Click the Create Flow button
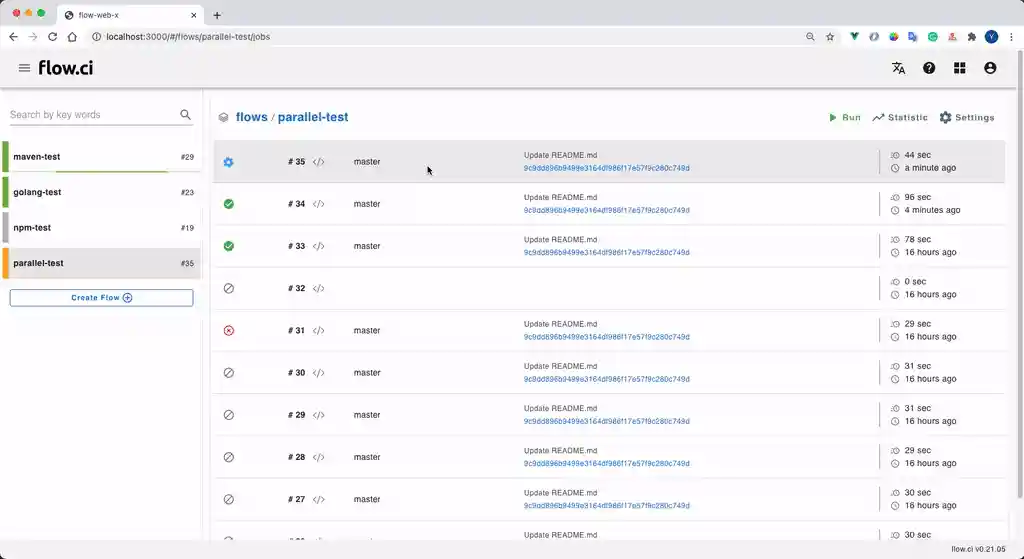Screen dimensions: 1024x559 click(101, 298)
